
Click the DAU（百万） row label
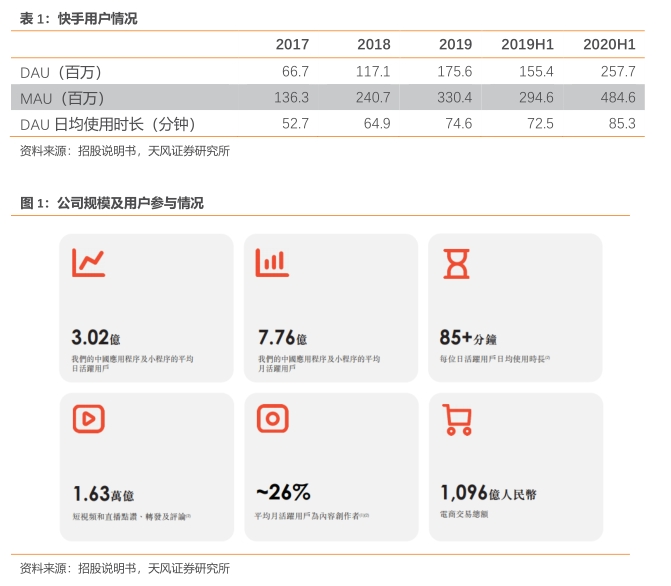click(61, 72)
